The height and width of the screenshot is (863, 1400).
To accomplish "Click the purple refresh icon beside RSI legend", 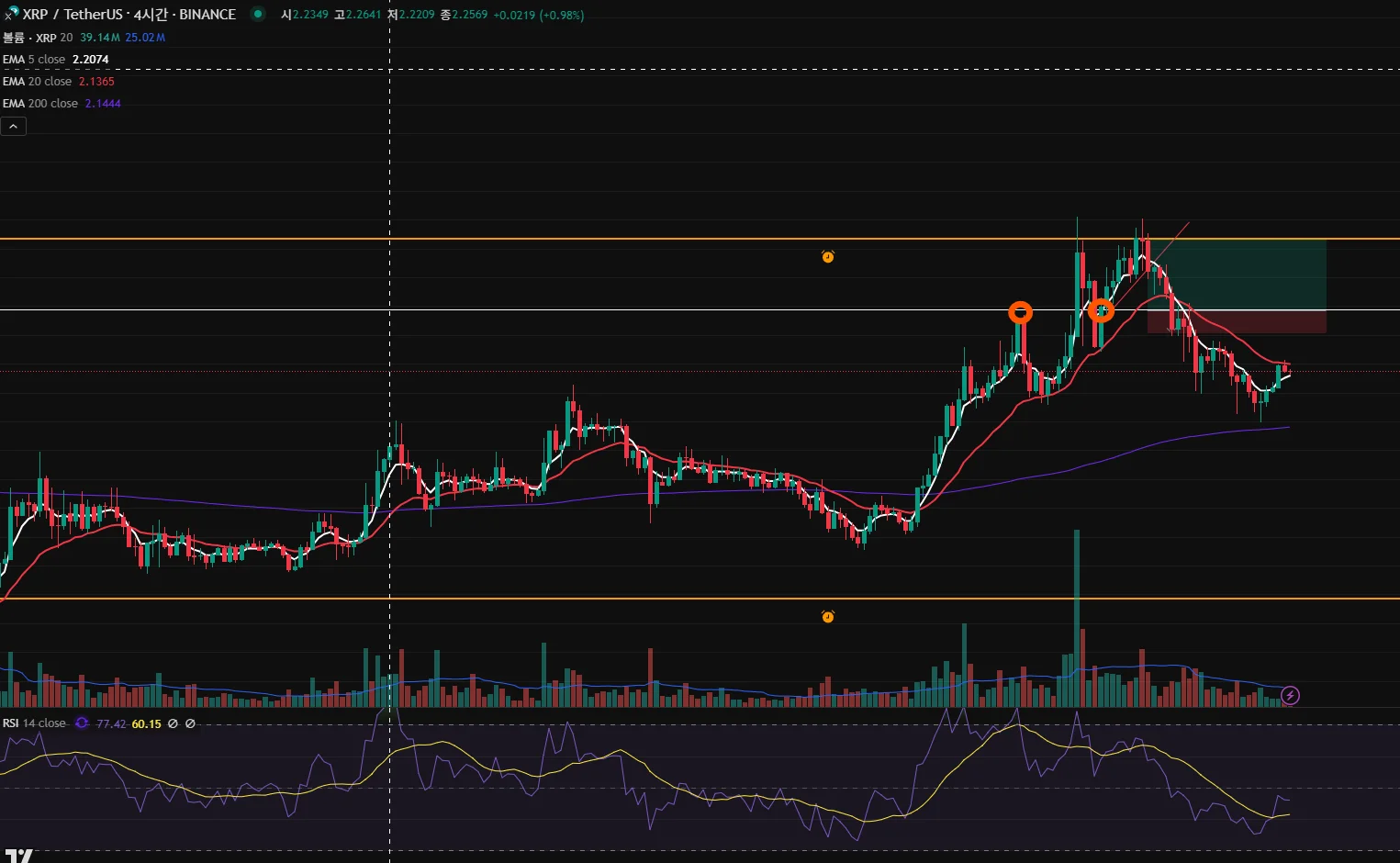I will click(82, 723).
